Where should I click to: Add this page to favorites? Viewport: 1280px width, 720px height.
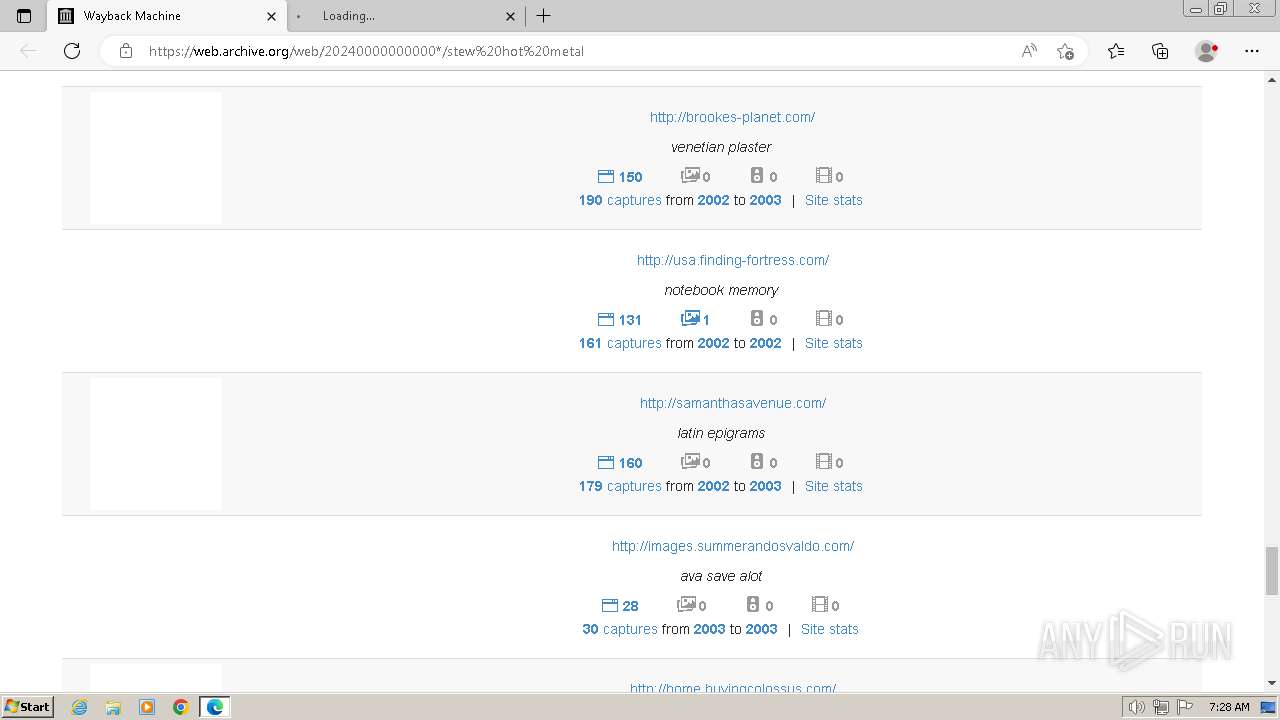pos(1065,51)
